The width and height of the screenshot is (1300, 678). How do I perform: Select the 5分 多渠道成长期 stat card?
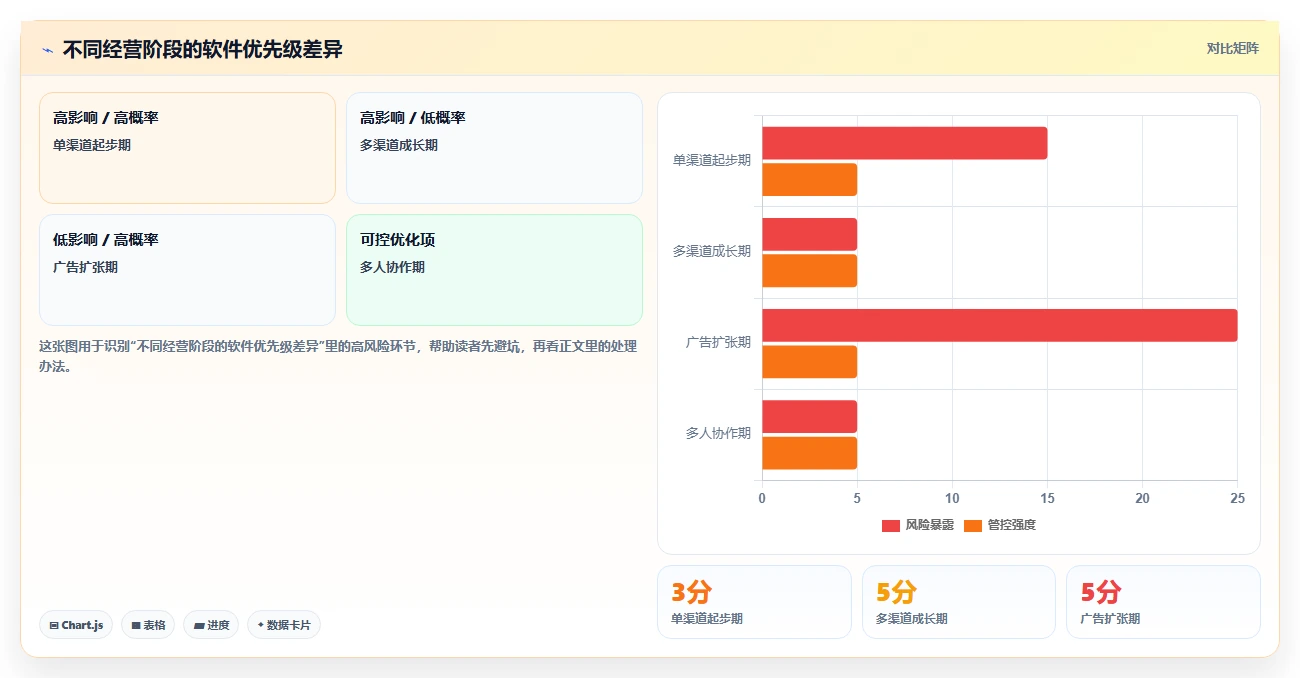[x=959, y=602]
